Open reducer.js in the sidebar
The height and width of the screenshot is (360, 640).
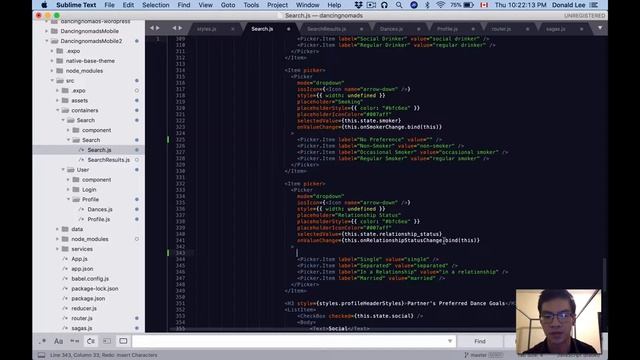pyautogui.click(x=84, y=308)
